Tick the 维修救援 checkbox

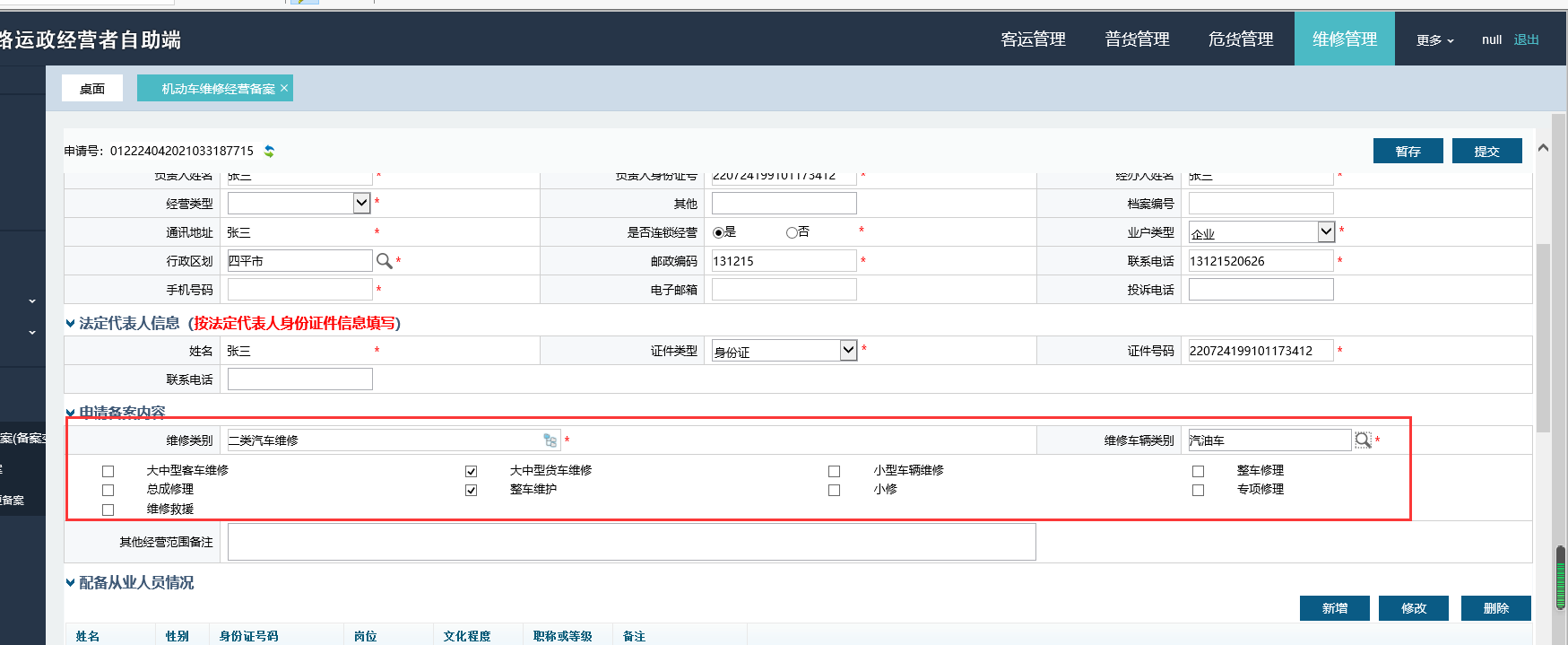point(108,510)
